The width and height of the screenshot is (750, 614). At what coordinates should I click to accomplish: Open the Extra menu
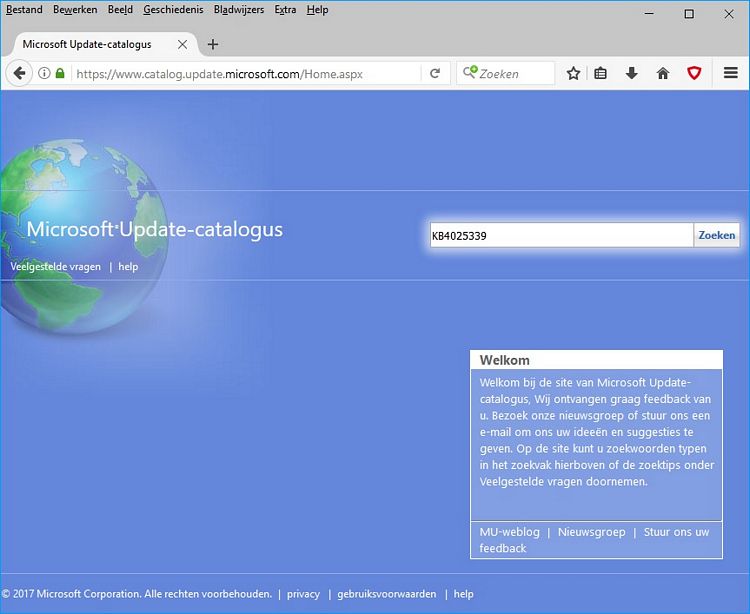click(x=285, y=10)
